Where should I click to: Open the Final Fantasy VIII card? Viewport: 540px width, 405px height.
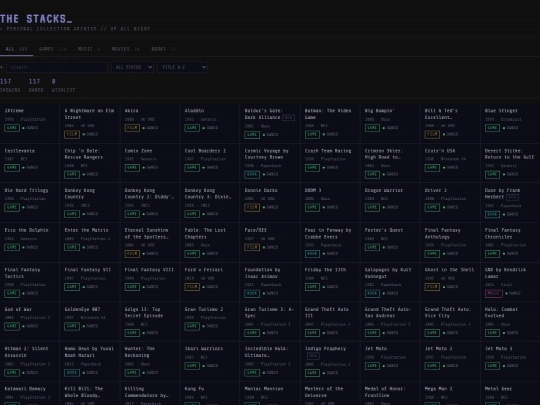coord(150,282)
